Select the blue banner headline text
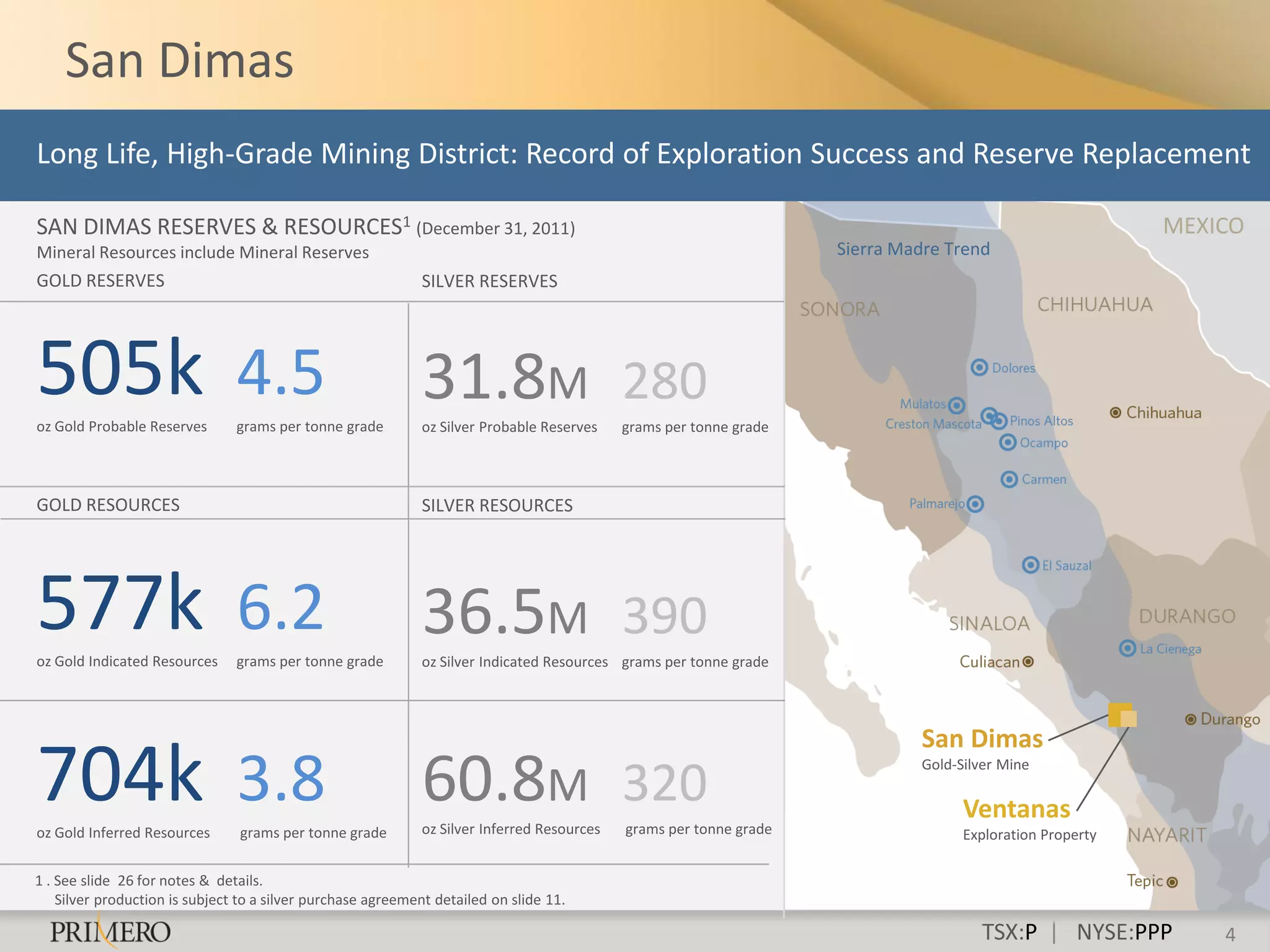1270x952 pixels. click(643, 154)
